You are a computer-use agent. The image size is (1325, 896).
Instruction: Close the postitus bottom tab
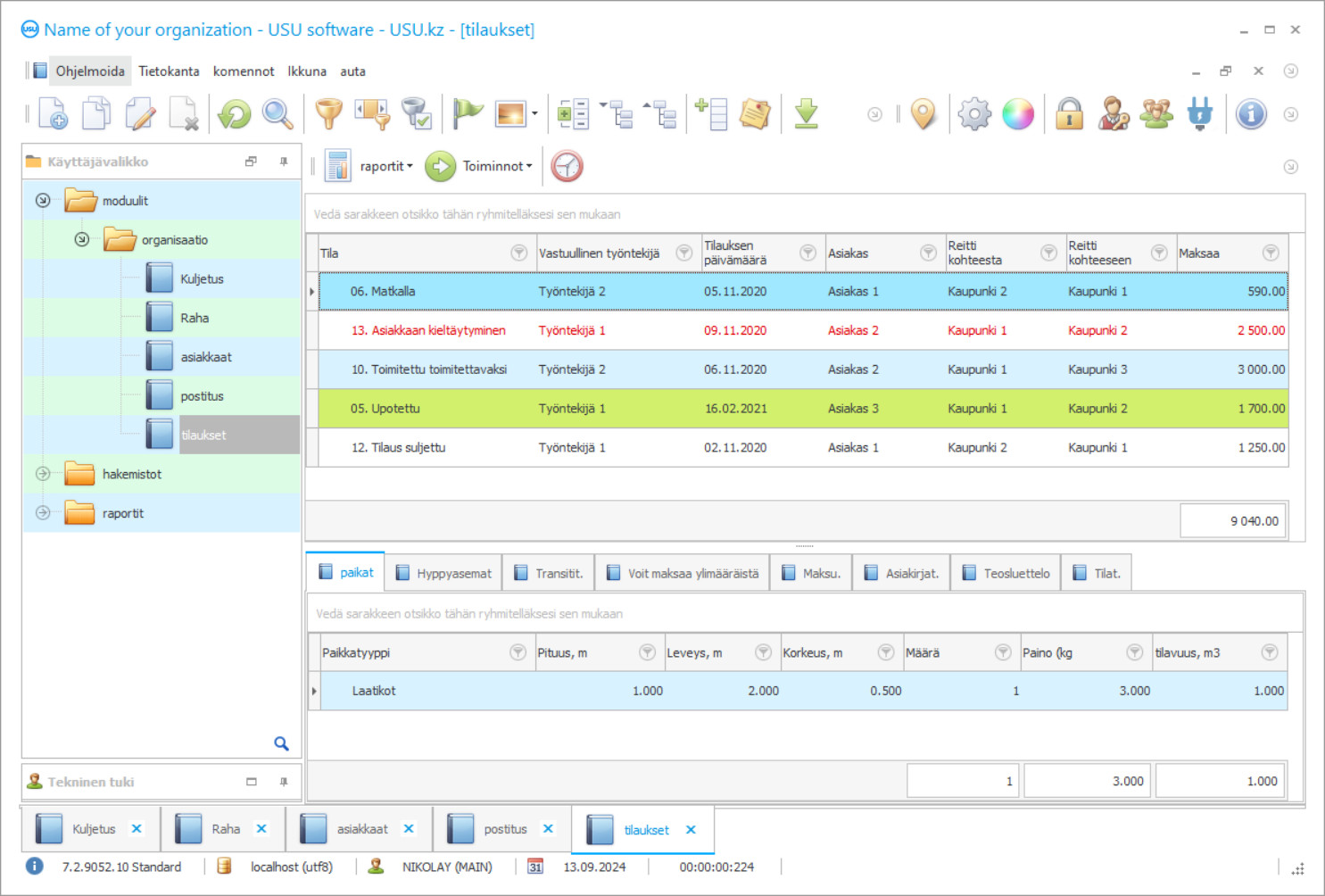coord(548,829)
